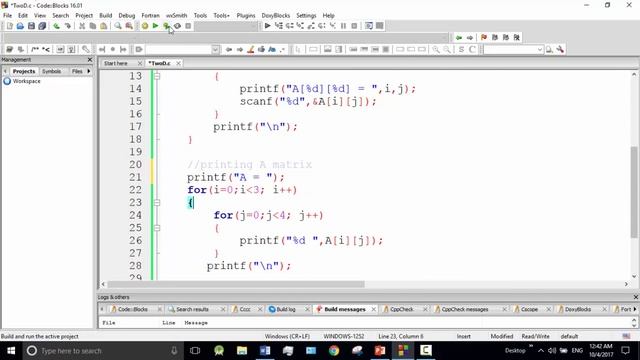Show more log tabs with right arrow

635,309
